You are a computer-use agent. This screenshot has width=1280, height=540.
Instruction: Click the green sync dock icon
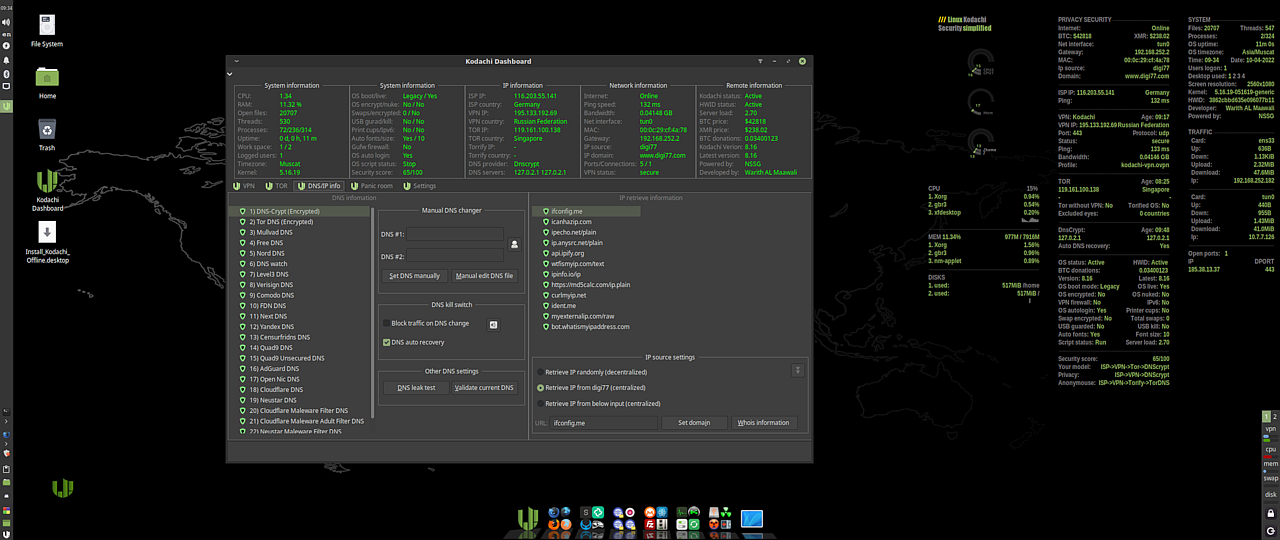point(694,524)
